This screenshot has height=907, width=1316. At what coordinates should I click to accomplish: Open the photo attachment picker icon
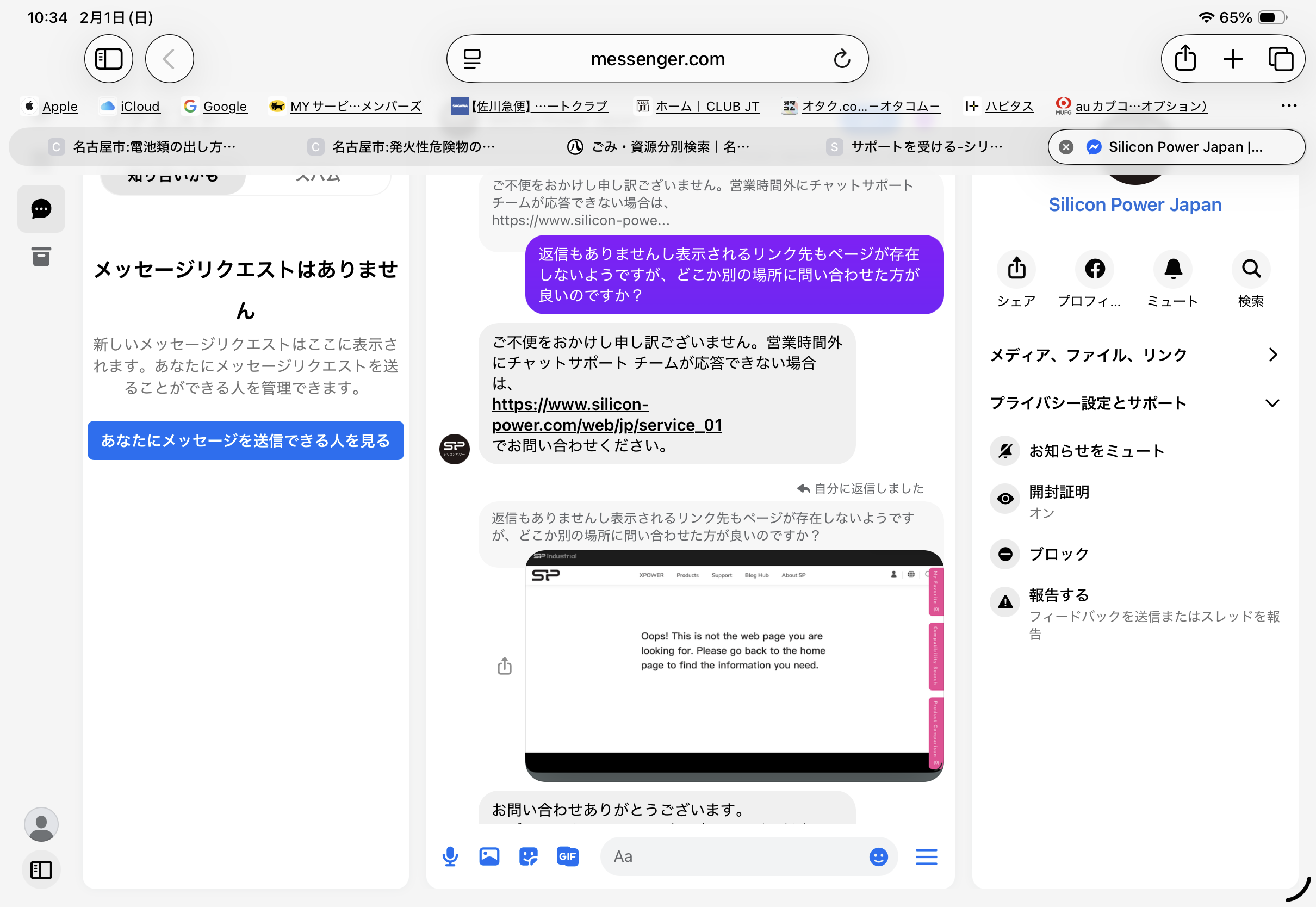489,856
